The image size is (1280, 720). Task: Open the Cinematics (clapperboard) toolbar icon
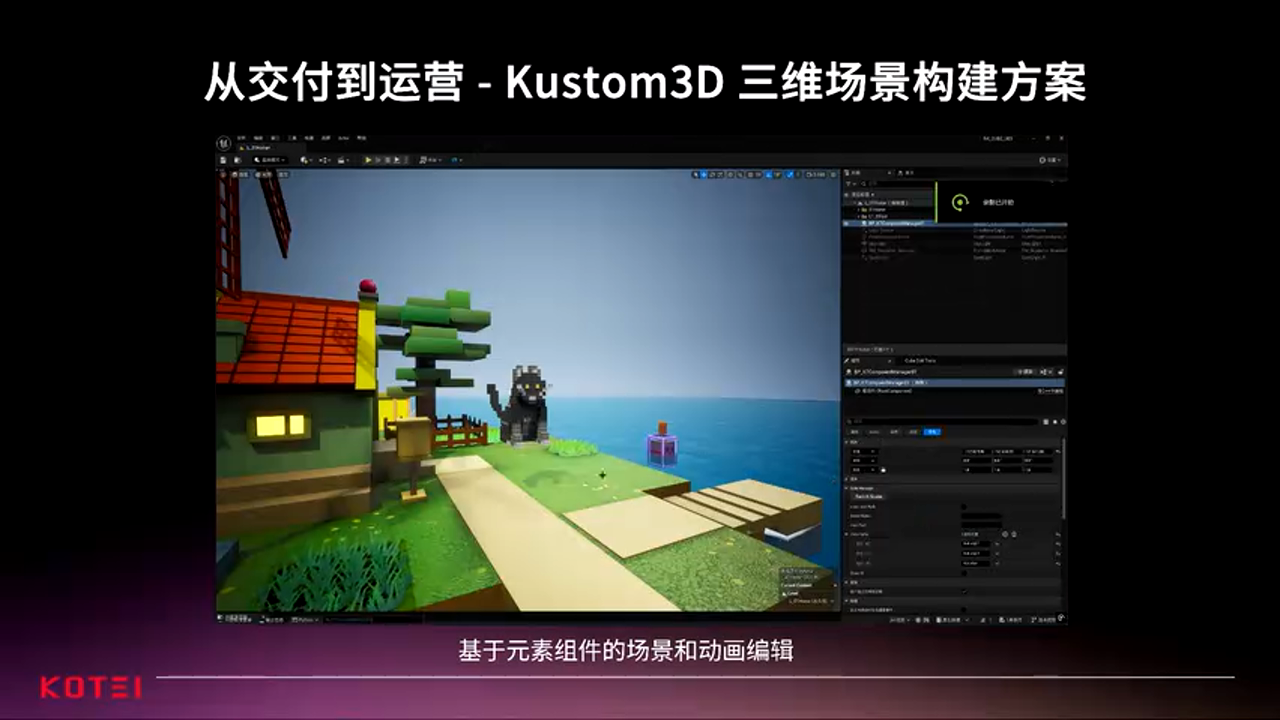[x=340, y=160]
